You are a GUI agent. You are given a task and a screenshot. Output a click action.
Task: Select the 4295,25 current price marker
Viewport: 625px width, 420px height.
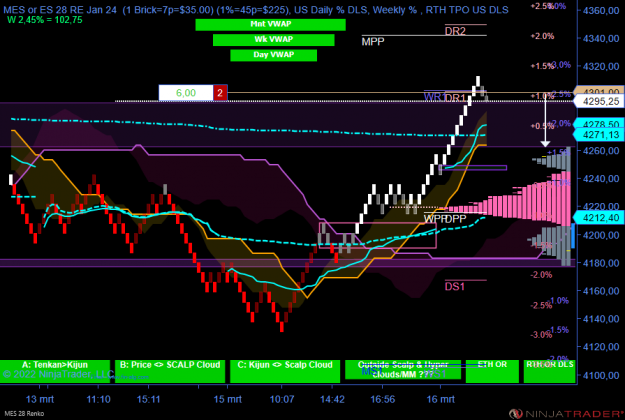tap(600, 102)
